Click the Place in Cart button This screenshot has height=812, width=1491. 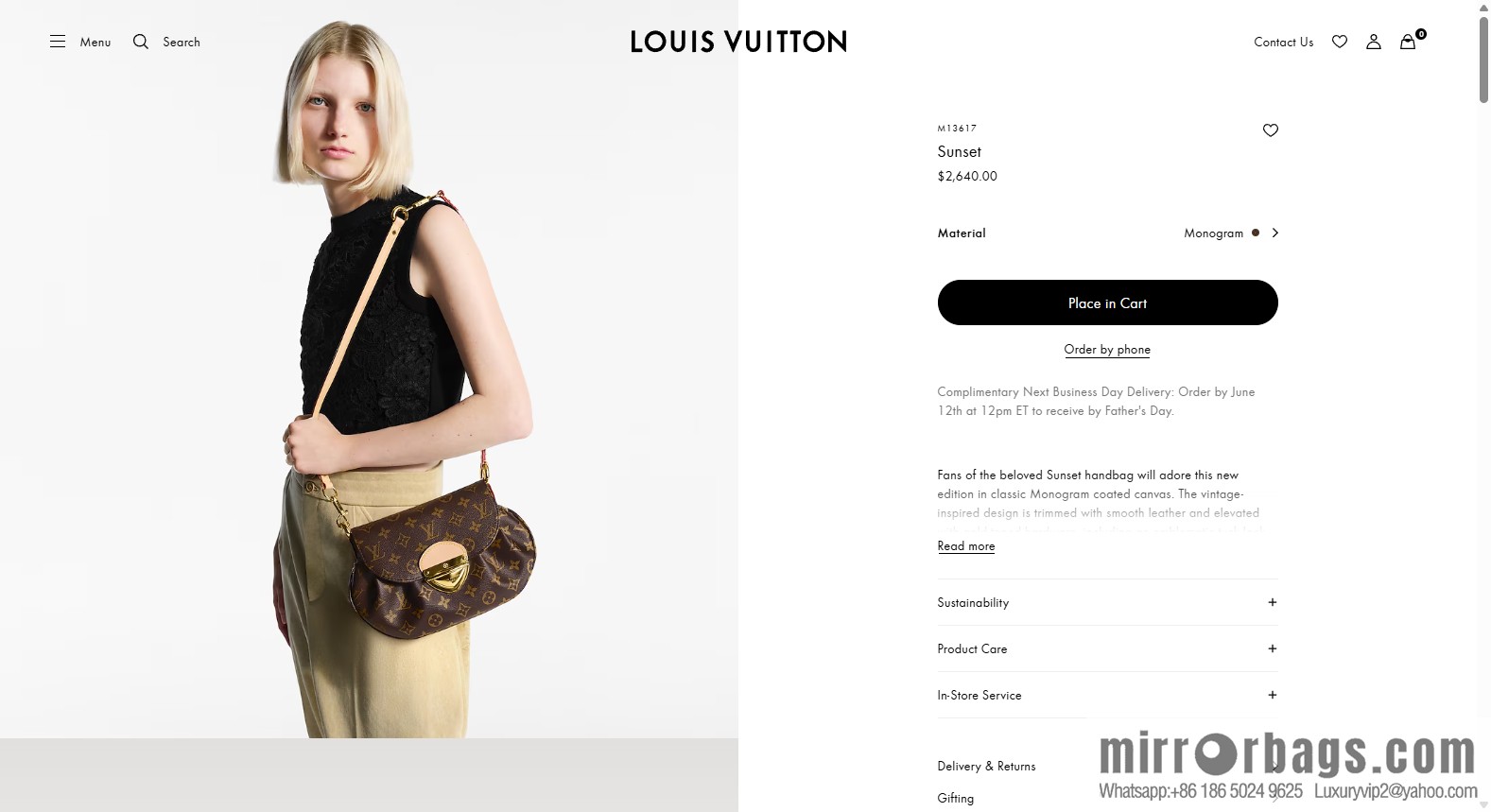pyautogui.click(x=1107, y=302)
